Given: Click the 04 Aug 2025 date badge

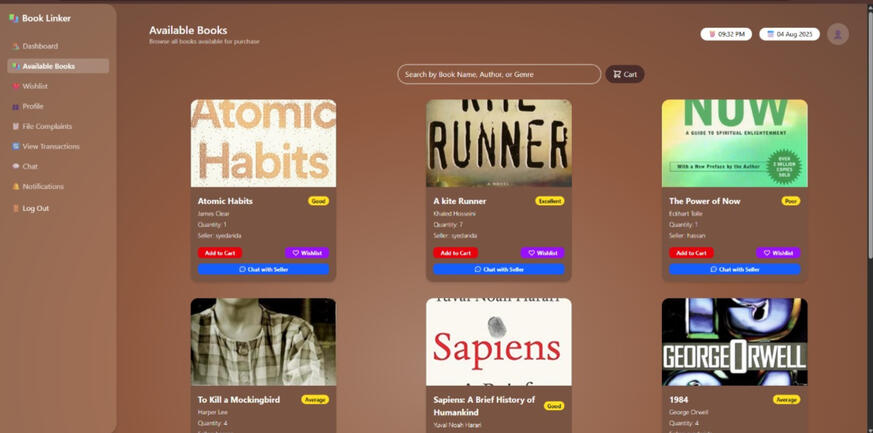Looking at the screenshot, I should [x=789, y=34].
